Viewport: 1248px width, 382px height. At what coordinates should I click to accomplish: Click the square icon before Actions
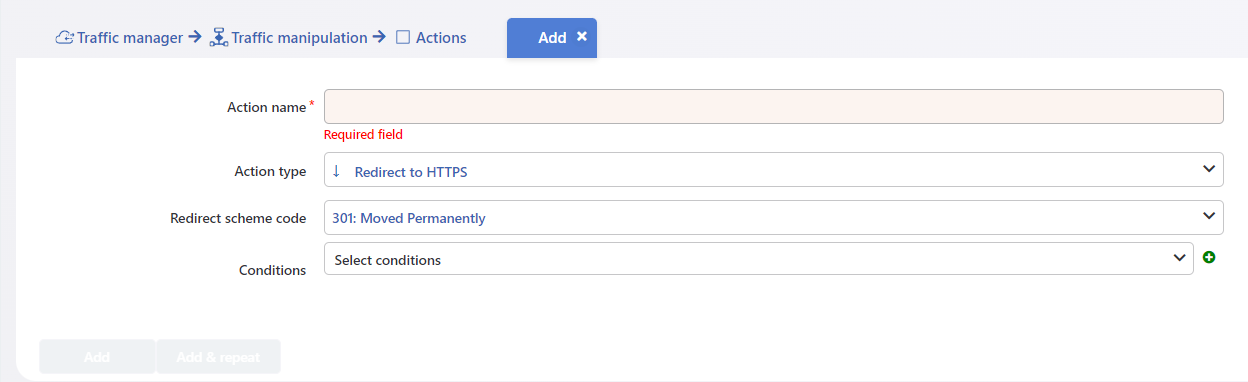click(403, 38)
